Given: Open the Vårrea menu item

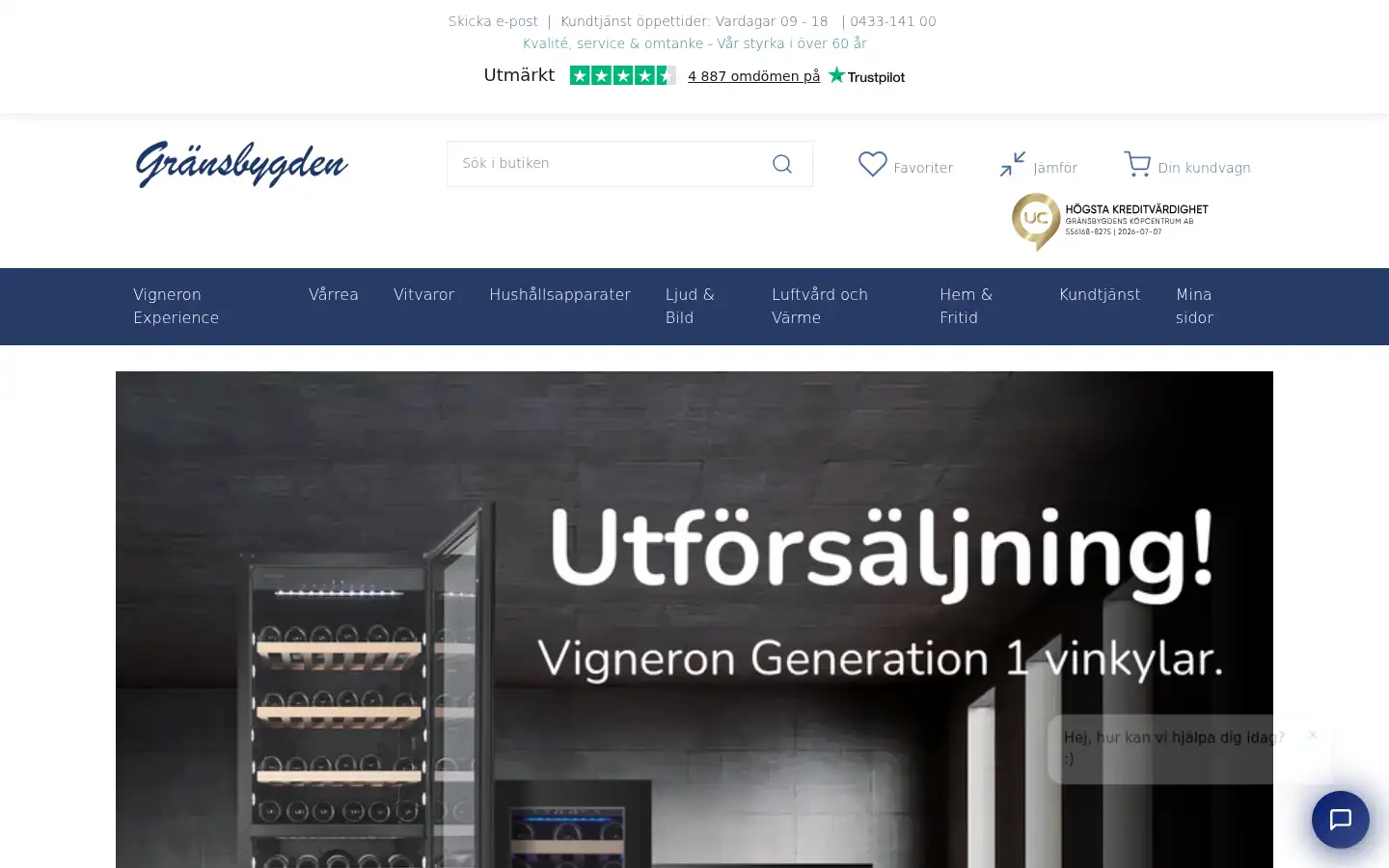Looking at the screenshot, I should pyautogui.click(x=334, y=294).
